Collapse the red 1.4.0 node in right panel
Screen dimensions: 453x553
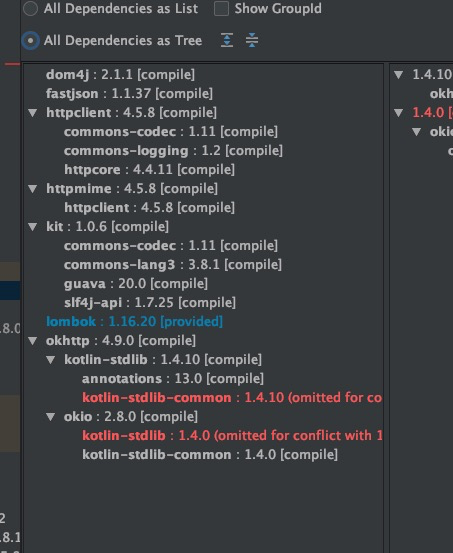(399, 113)
